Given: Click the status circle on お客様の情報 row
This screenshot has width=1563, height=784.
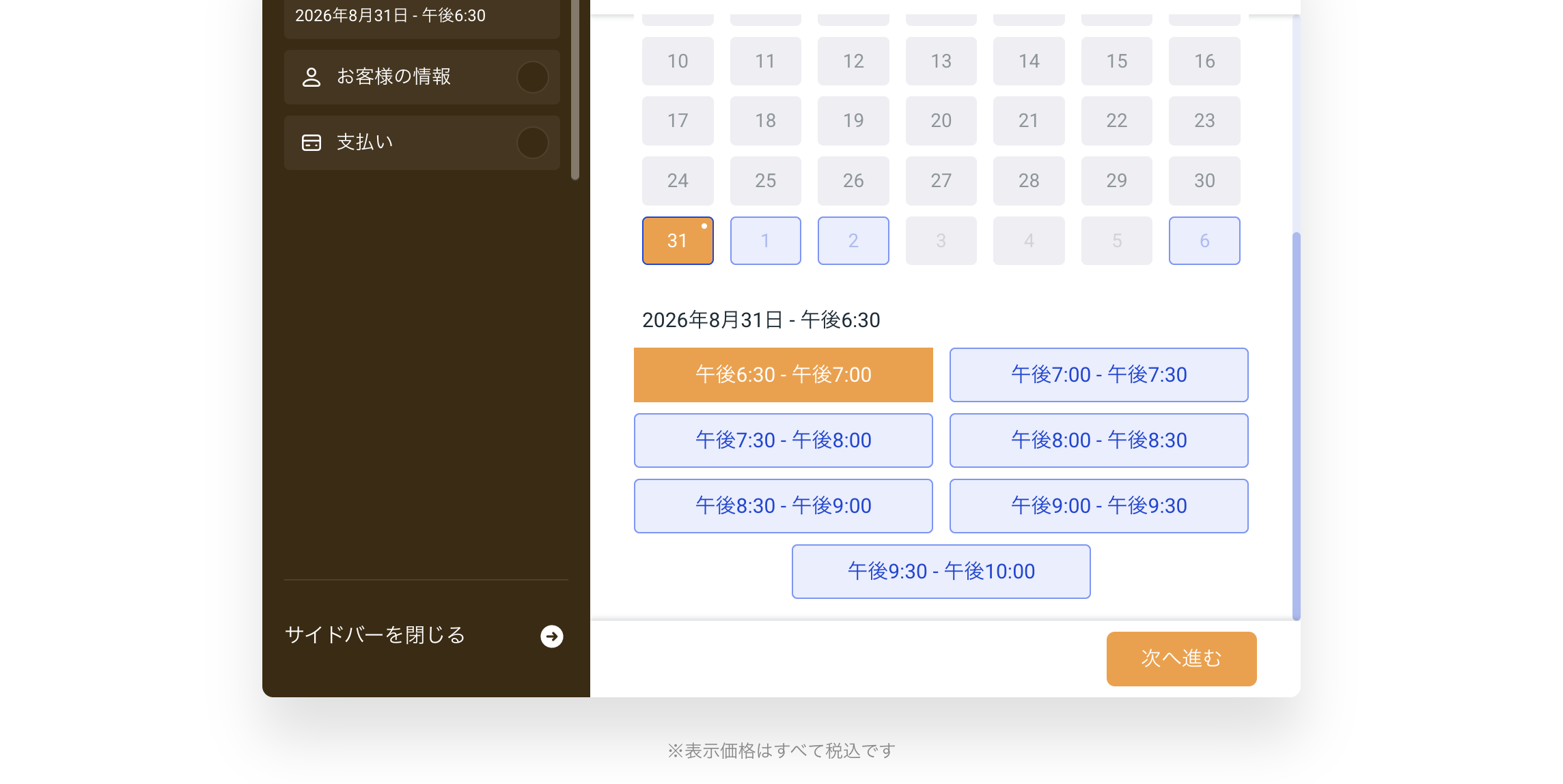Looking at the screenshot, I should tap(533, 77).
